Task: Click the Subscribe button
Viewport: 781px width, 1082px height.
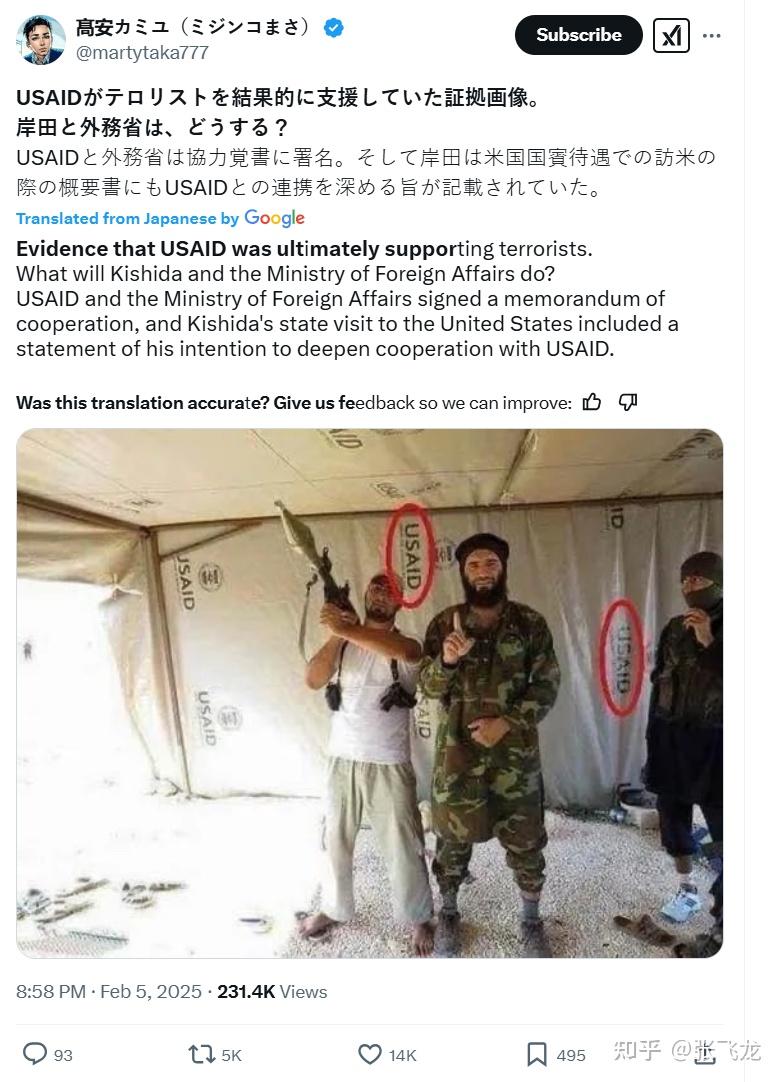Action: pos(578,35)
